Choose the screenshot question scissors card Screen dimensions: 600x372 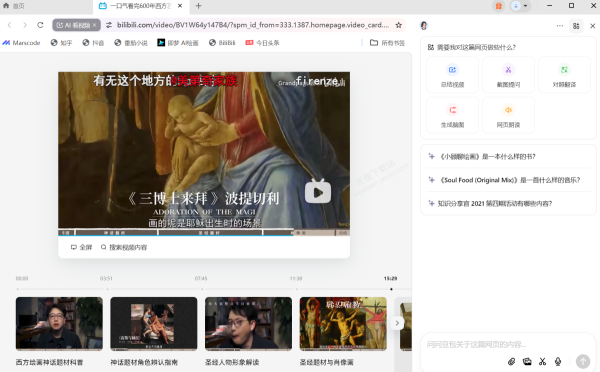click(x=508, y=75)
